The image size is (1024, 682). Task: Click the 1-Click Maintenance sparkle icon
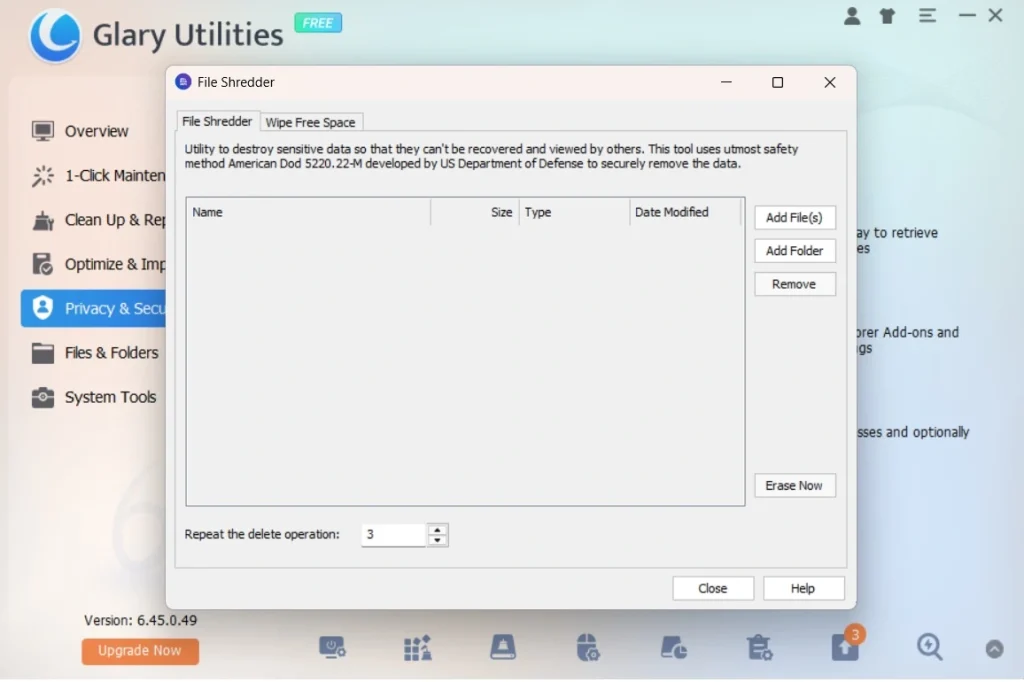coord(43,176)
